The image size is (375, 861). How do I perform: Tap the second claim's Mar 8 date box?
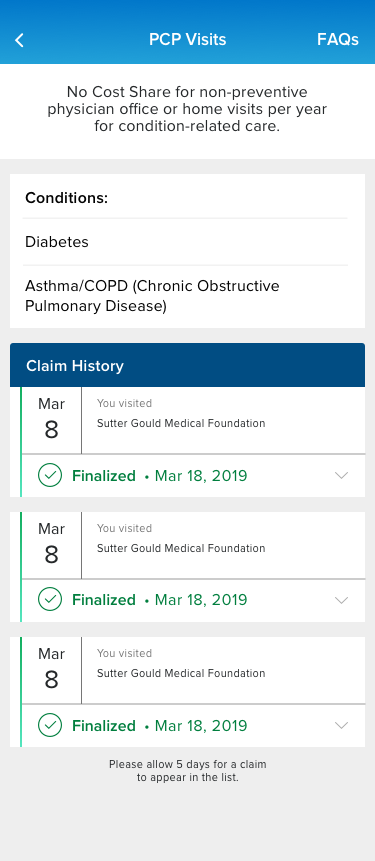51,545
